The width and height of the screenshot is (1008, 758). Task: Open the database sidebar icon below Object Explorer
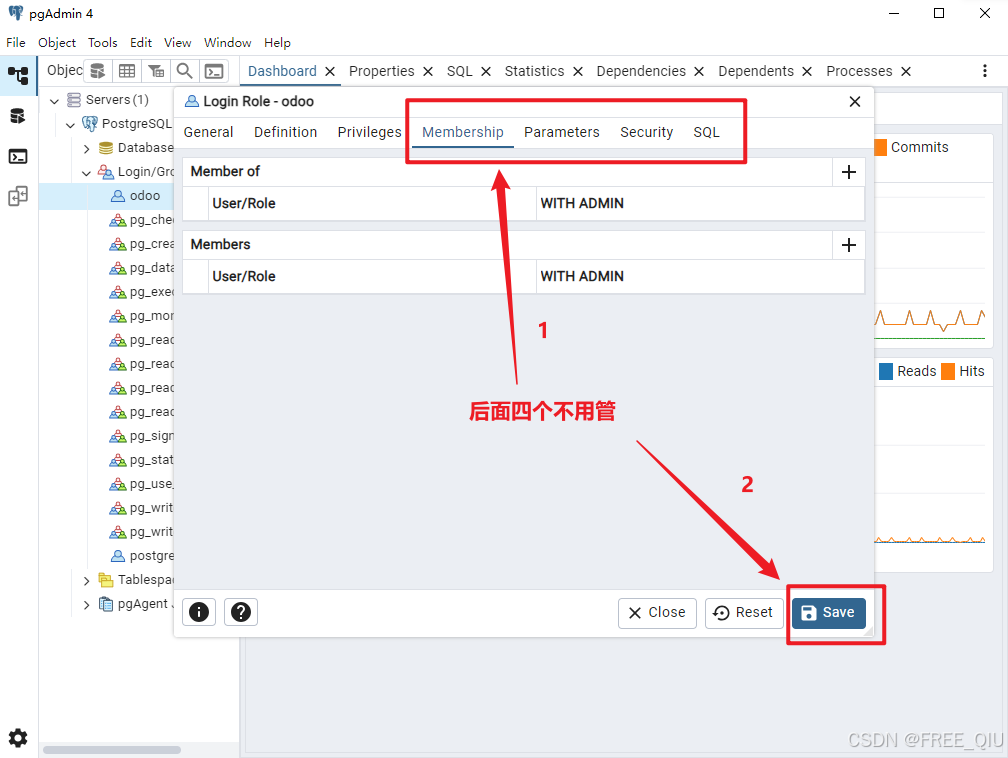[x=18, y=116]
